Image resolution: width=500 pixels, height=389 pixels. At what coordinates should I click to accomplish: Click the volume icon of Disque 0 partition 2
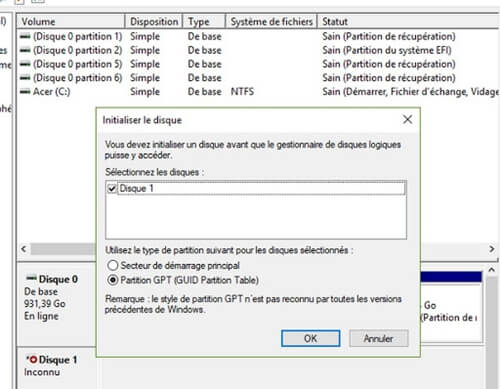coord(25,50)
